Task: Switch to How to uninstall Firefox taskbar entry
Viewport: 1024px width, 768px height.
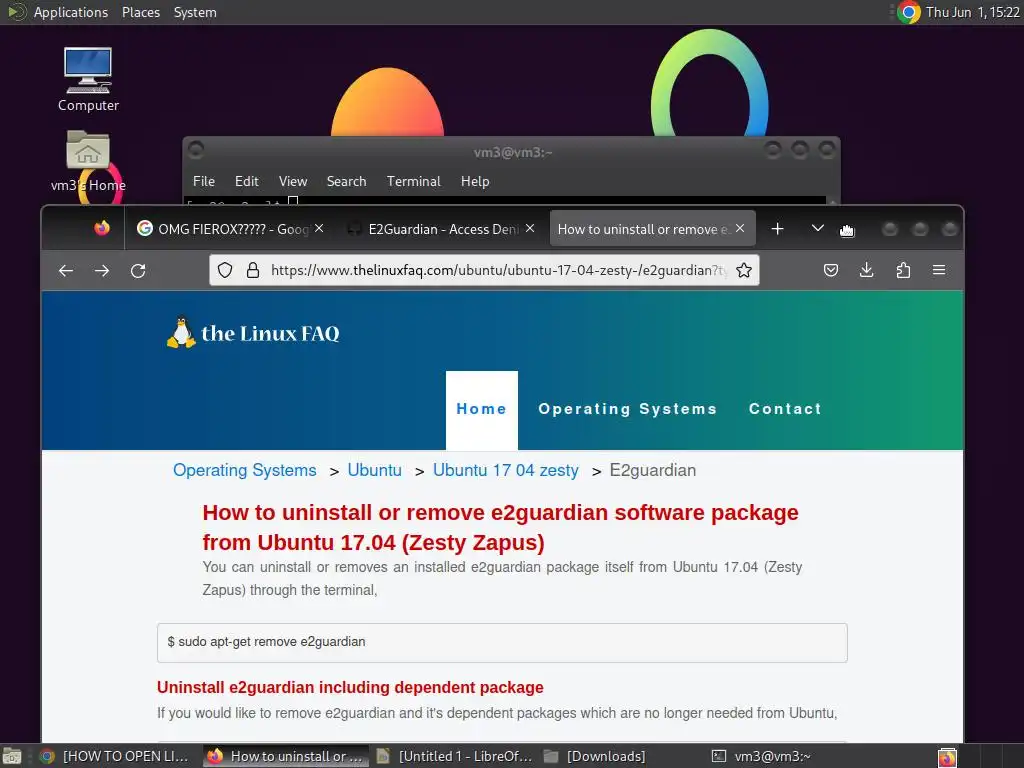Action: coord(285,756)
